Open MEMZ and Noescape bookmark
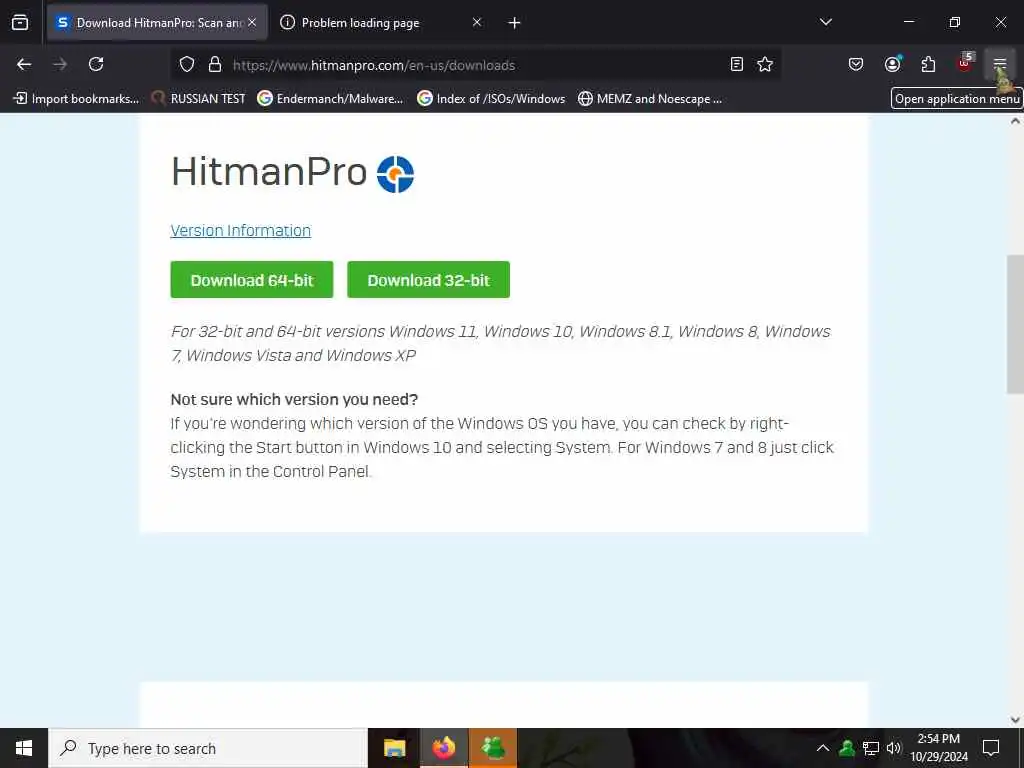 (650, 99)
